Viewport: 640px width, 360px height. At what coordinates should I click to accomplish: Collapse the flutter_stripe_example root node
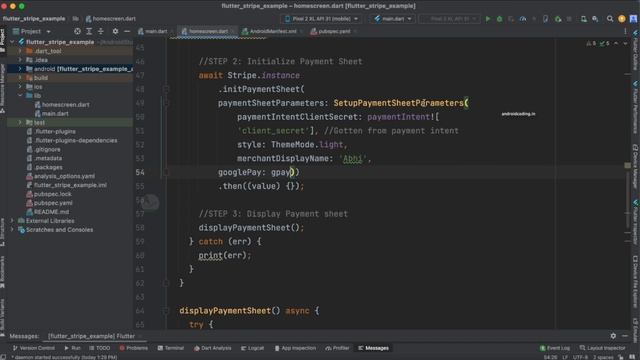pos(12,42)
